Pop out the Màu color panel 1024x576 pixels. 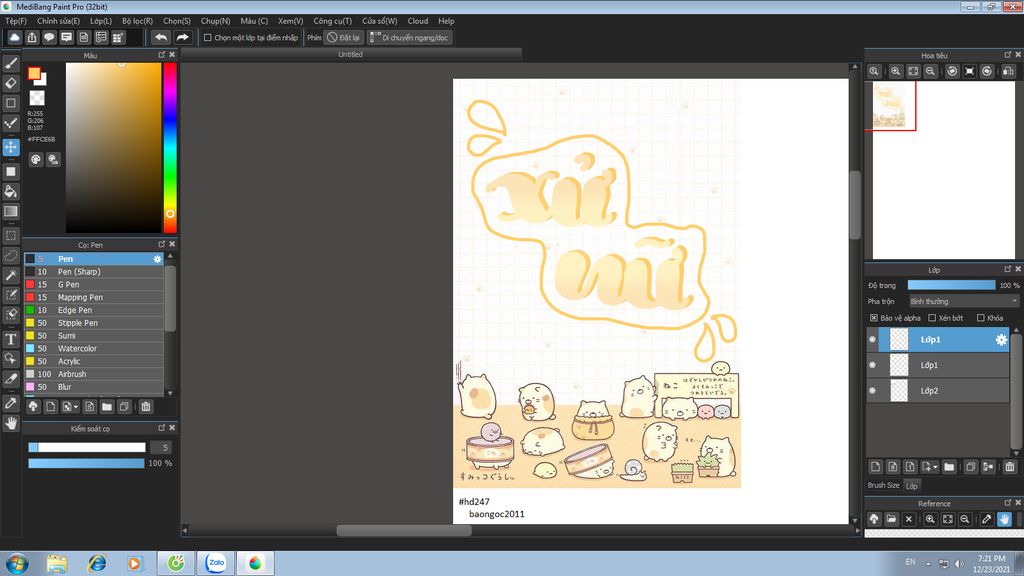[161, 55]
